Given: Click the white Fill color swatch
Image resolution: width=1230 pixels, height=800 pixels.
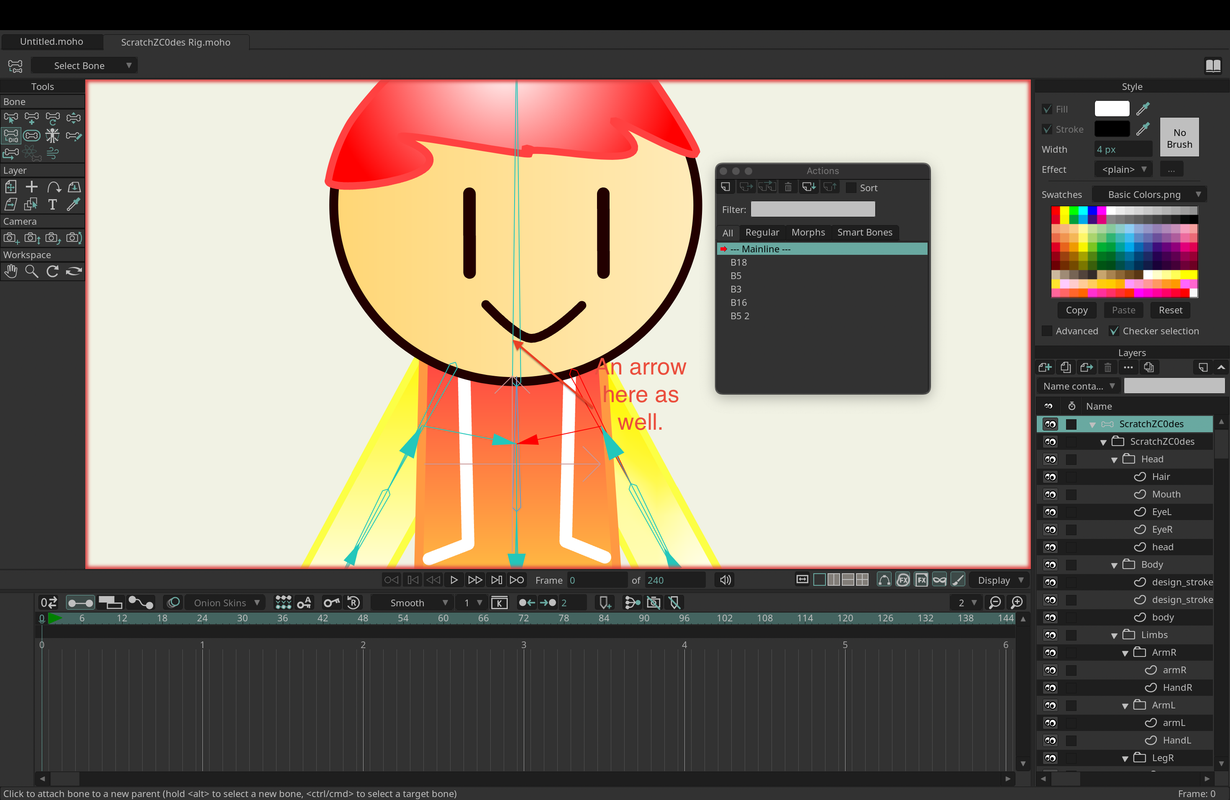Looking at the screenshot, I should point(1112,109).
